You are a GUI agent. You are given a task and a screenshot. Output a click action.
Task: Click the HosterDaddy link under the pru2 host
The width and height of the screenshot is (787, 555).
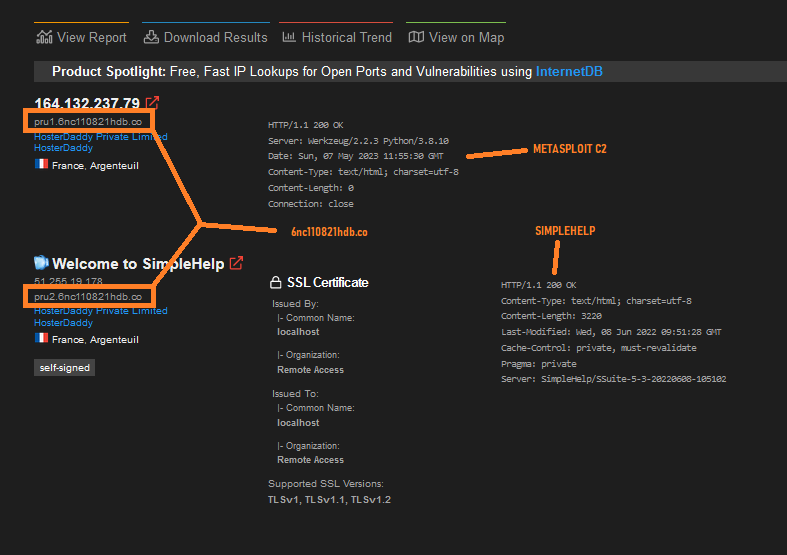[x=63, y=323]
